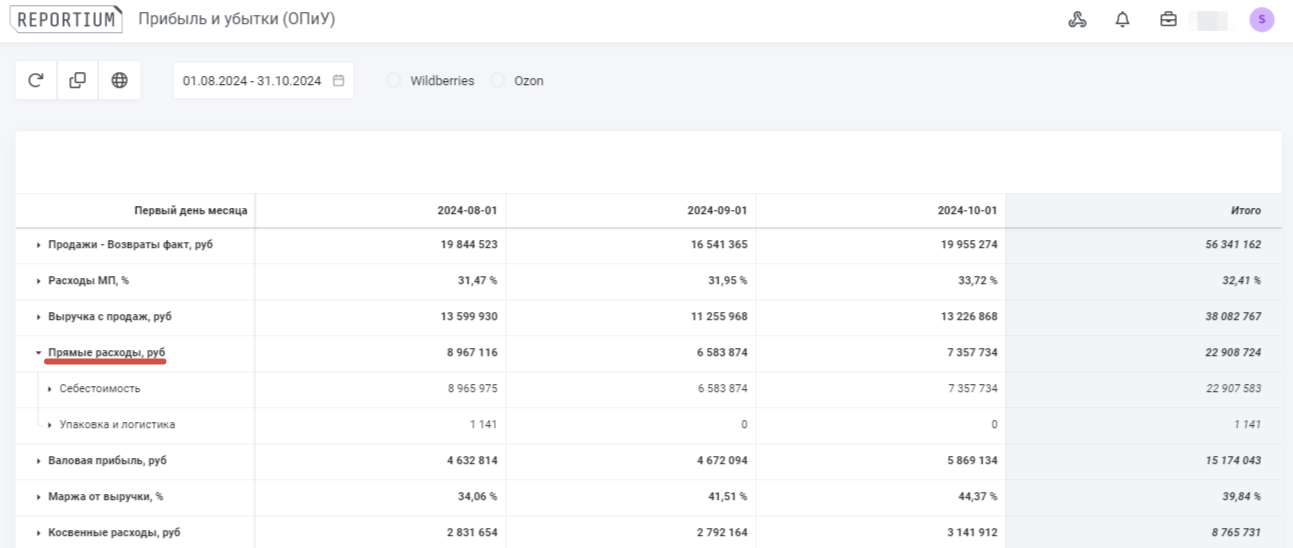This screenshot has width=1293, height=548.
Task: Expand the Расходы МП, % row
Action: (38, 281)
